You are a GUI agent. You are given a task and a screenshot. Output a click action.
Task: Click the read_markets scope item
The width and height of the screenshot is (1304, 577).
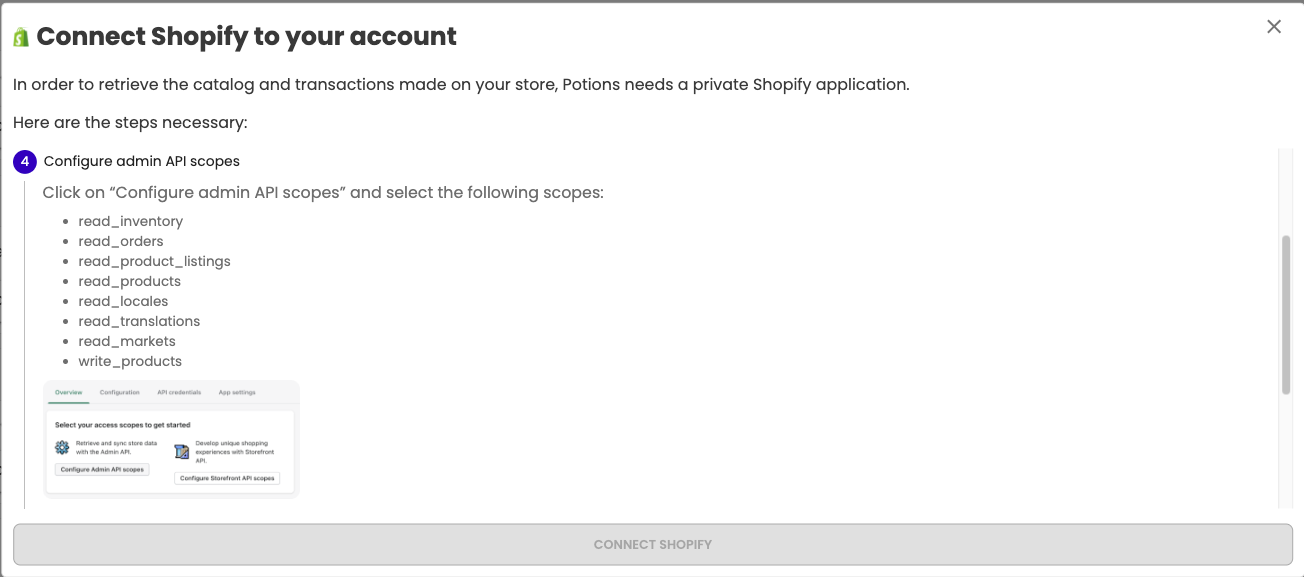[x=127, y=341]
